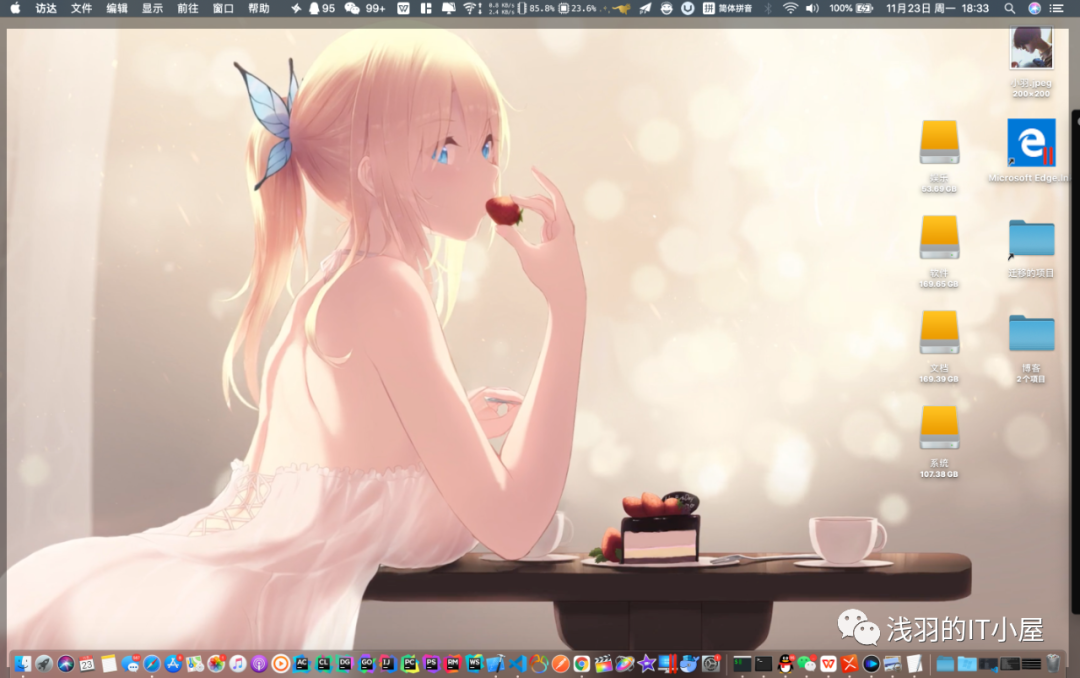Launch CLion (CL) from dock
1080x678 pixels.
[323, 664]
